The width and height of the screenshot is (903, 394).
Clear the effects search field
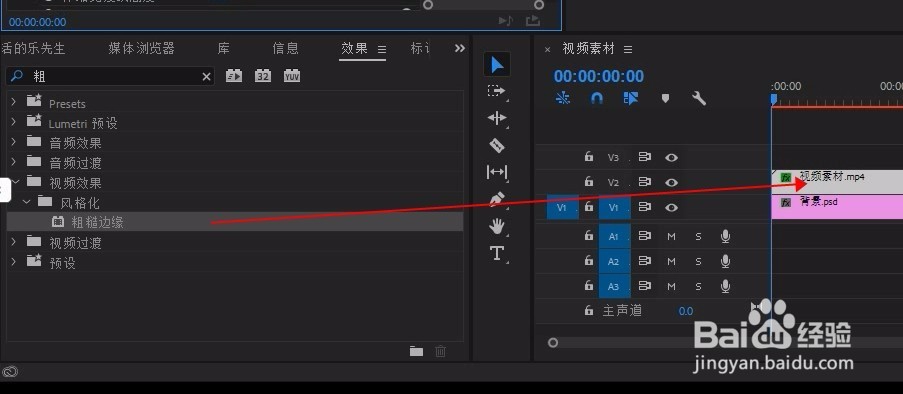[206, 77]
